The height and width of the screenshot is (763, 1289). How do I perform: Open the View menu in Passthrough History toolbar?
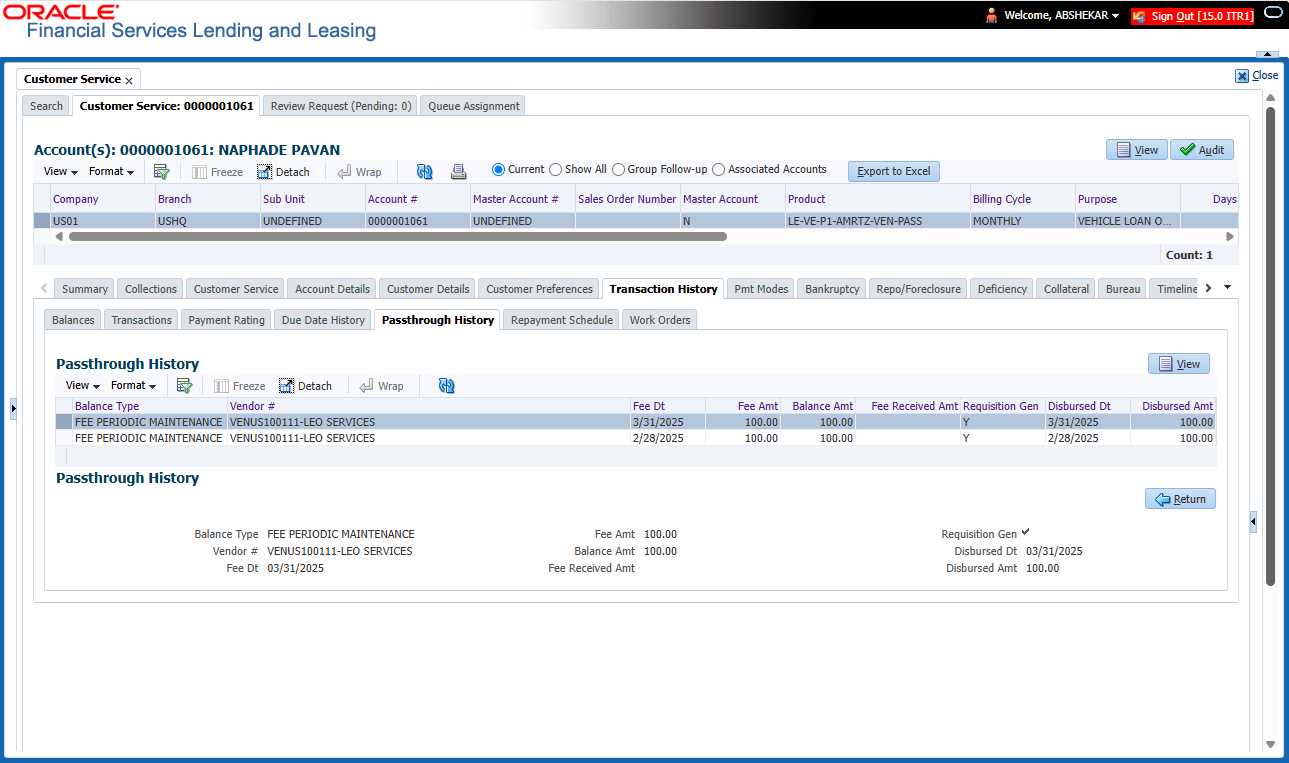point(83,386)
